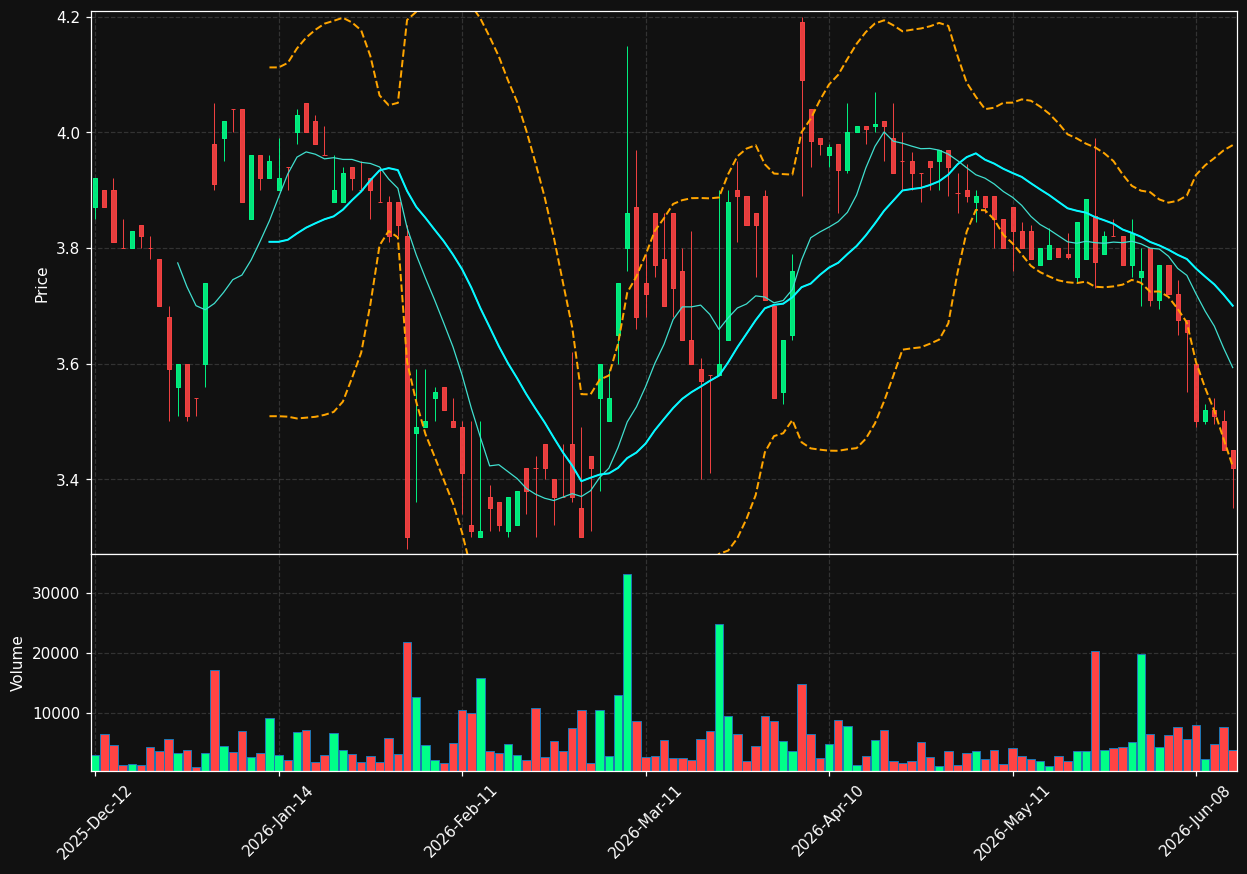Image resolution: width=1247 pixels, height=874 pixels.
Task: Click the Price axis title
Action: [42, 284]
